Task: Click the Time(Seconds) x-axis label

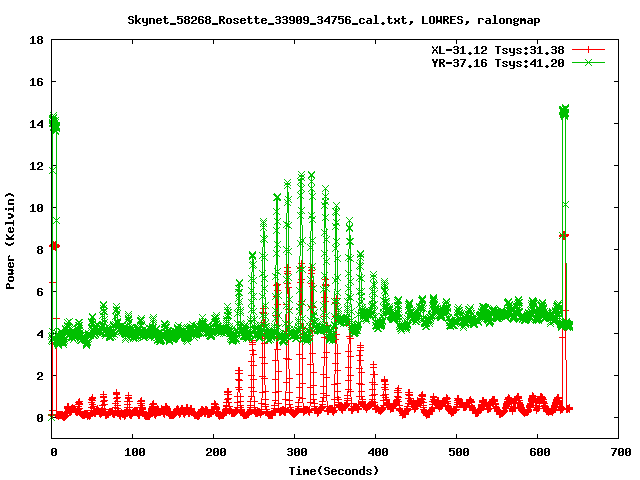Action: coord(333,471)
